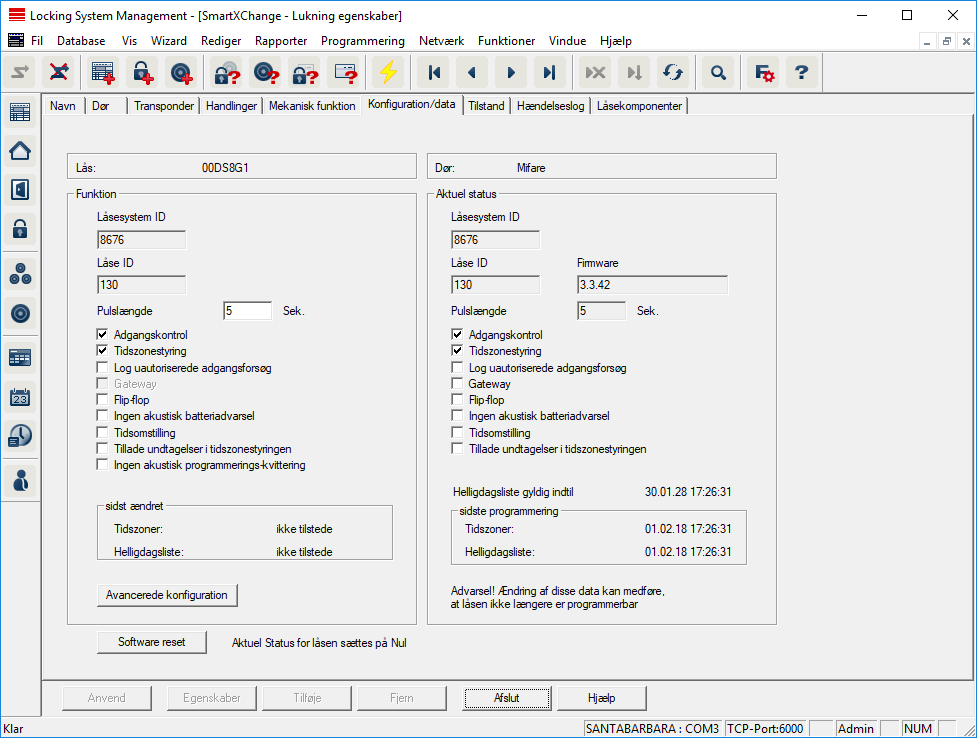Jump to the first record arrow

(x=434, y=72)
